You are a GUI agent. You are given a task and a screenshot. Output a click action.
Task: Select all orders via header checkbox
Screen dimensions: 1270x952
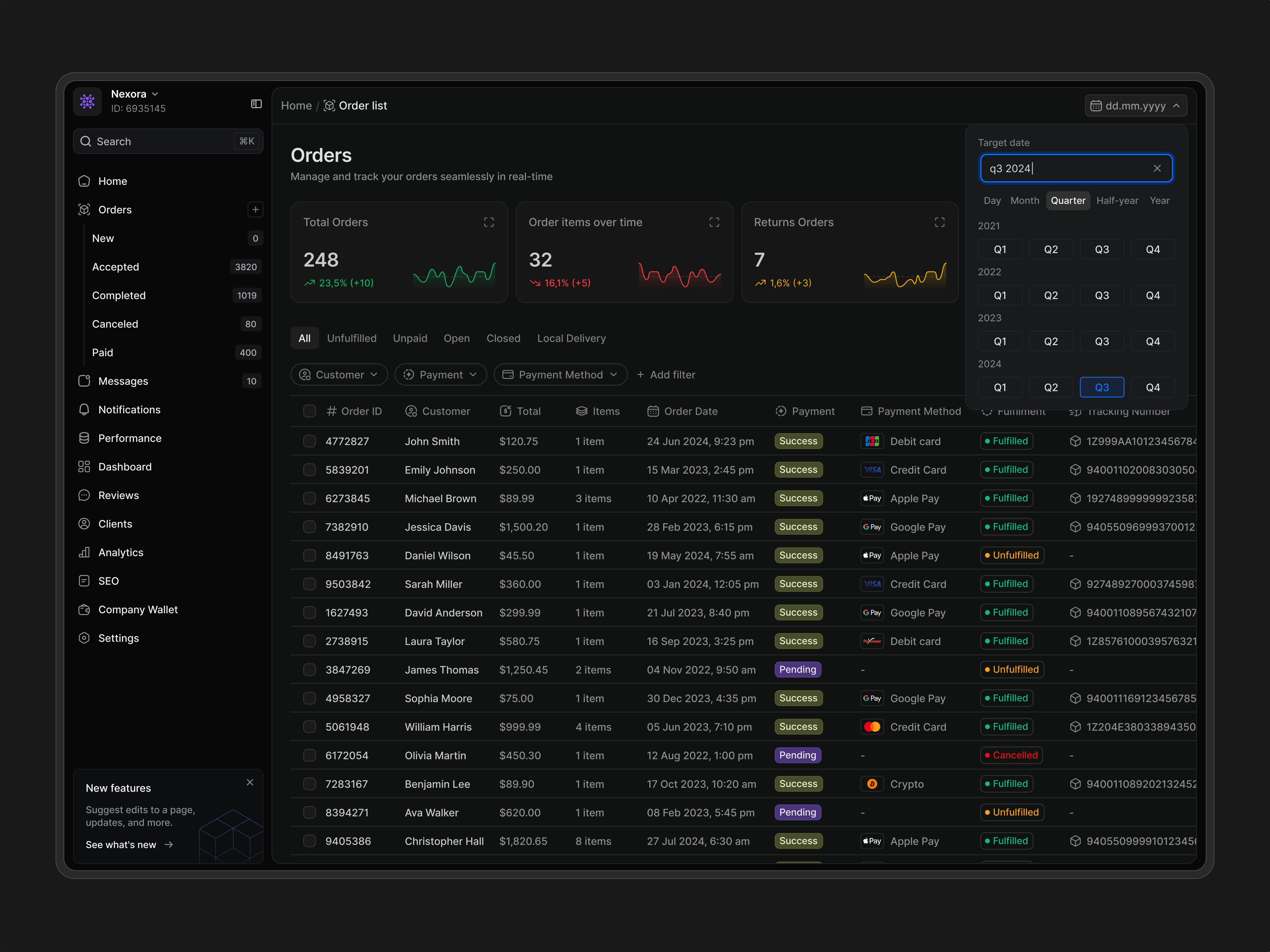click(x=310, y=411)
